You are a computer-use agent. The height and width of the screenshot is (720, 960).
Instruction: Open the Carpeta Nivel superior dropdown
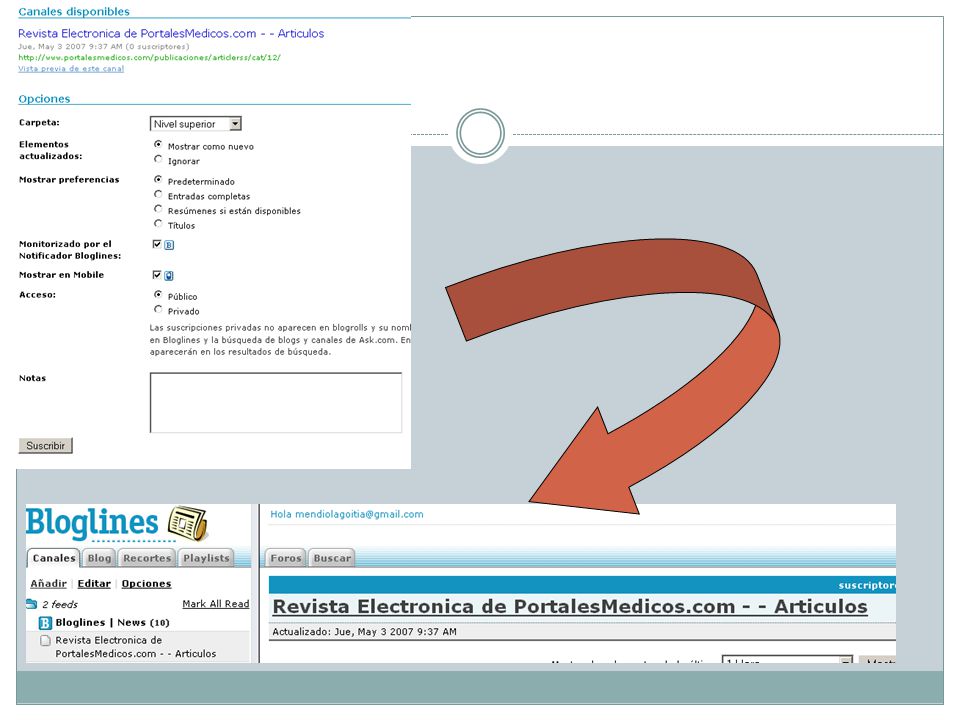pyautogui.click(x=196, y=124)
